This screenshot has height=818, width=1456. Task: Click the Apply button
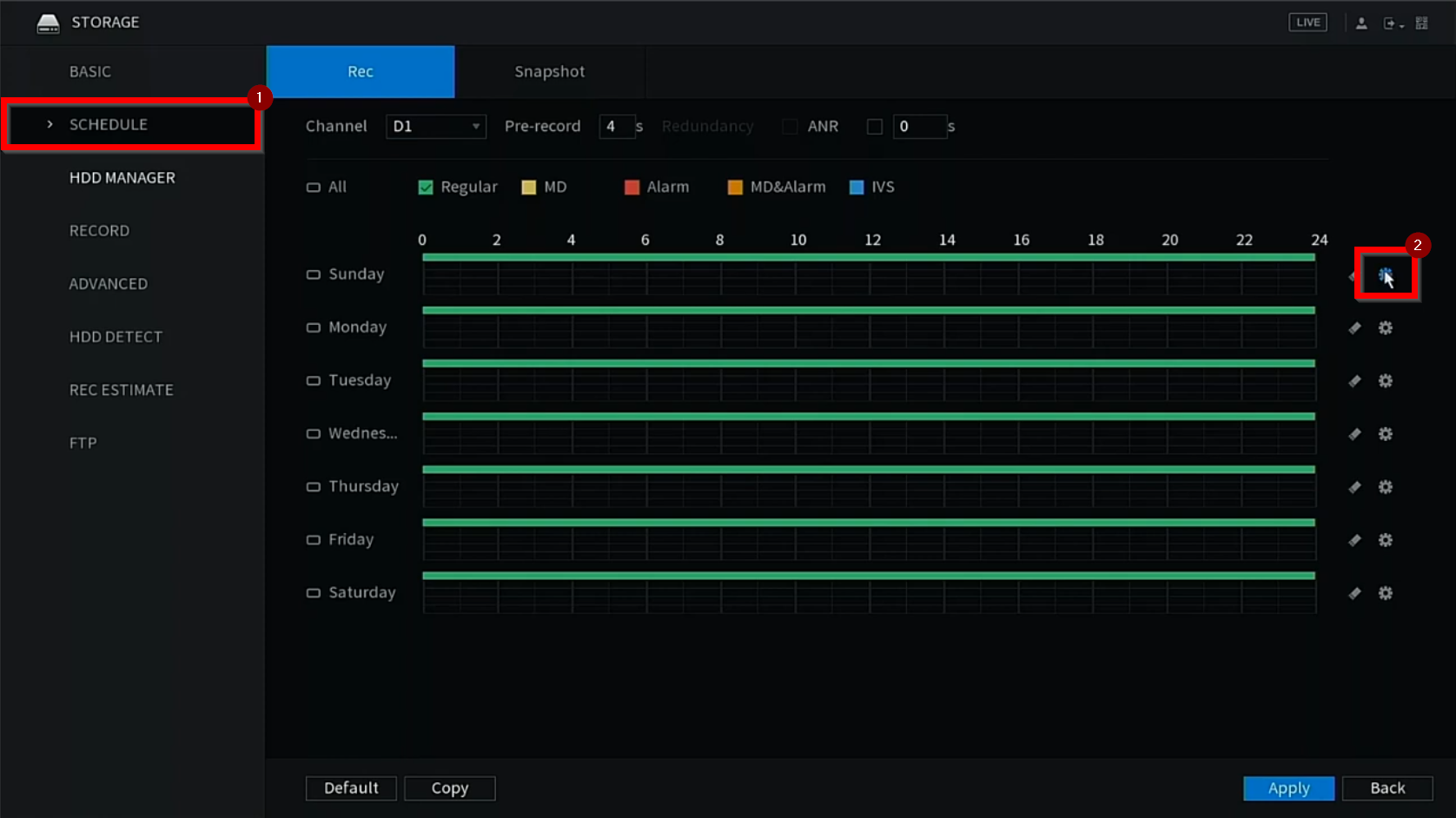tap(1288, 788)
